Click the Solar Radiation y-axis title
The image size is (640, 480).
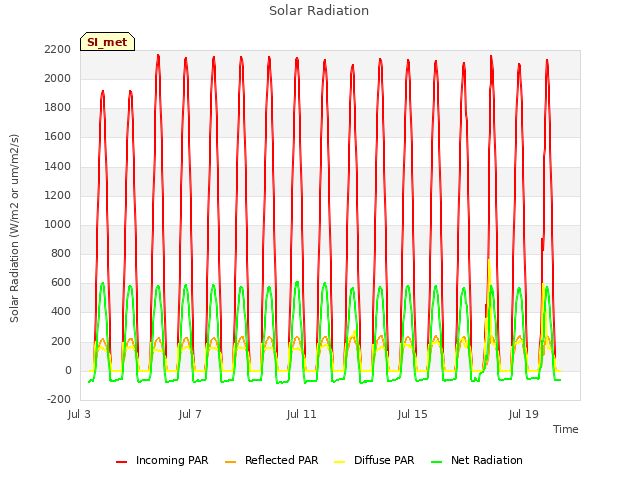[14, 228]
